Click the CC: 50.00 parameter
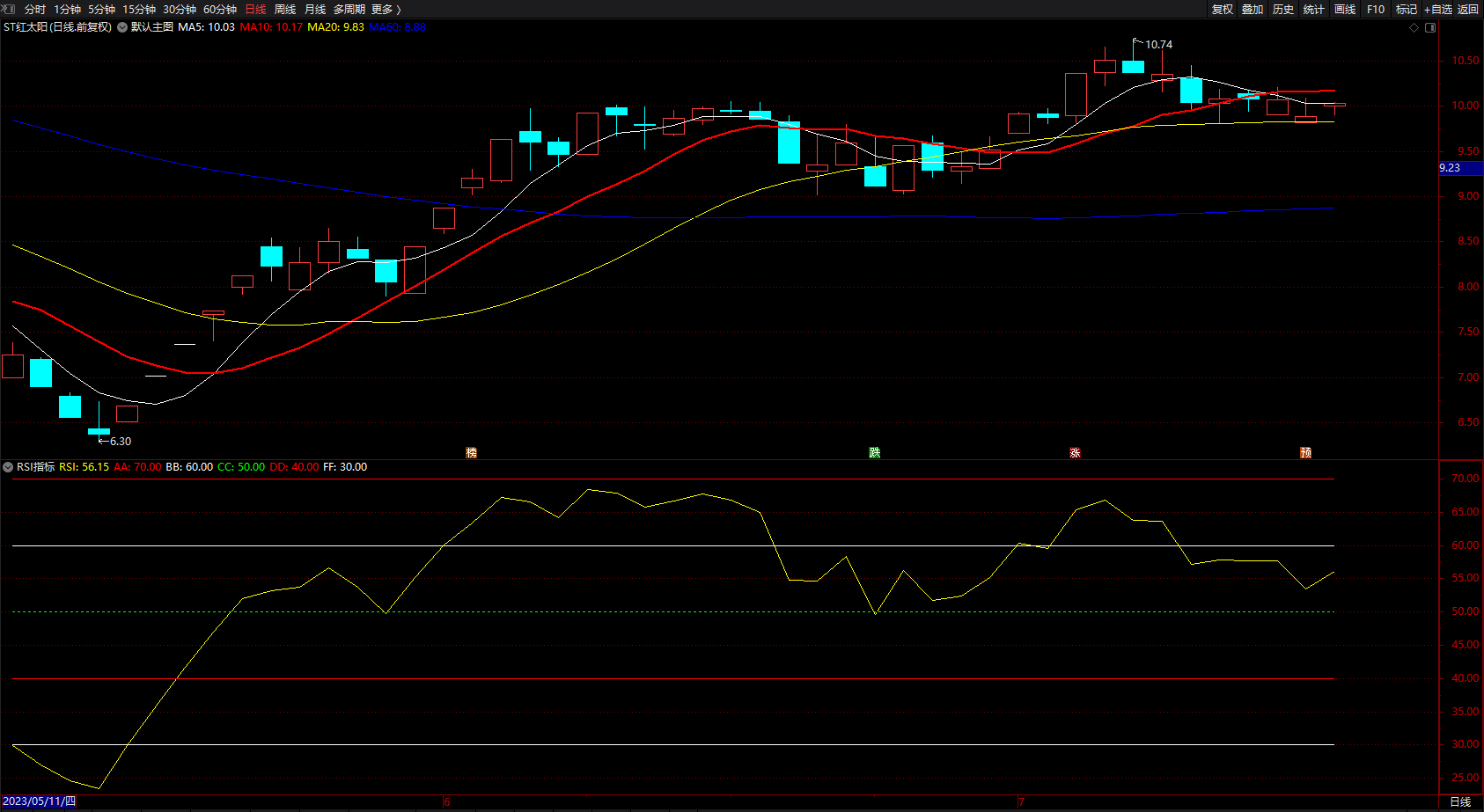 [x=241, y=467]
